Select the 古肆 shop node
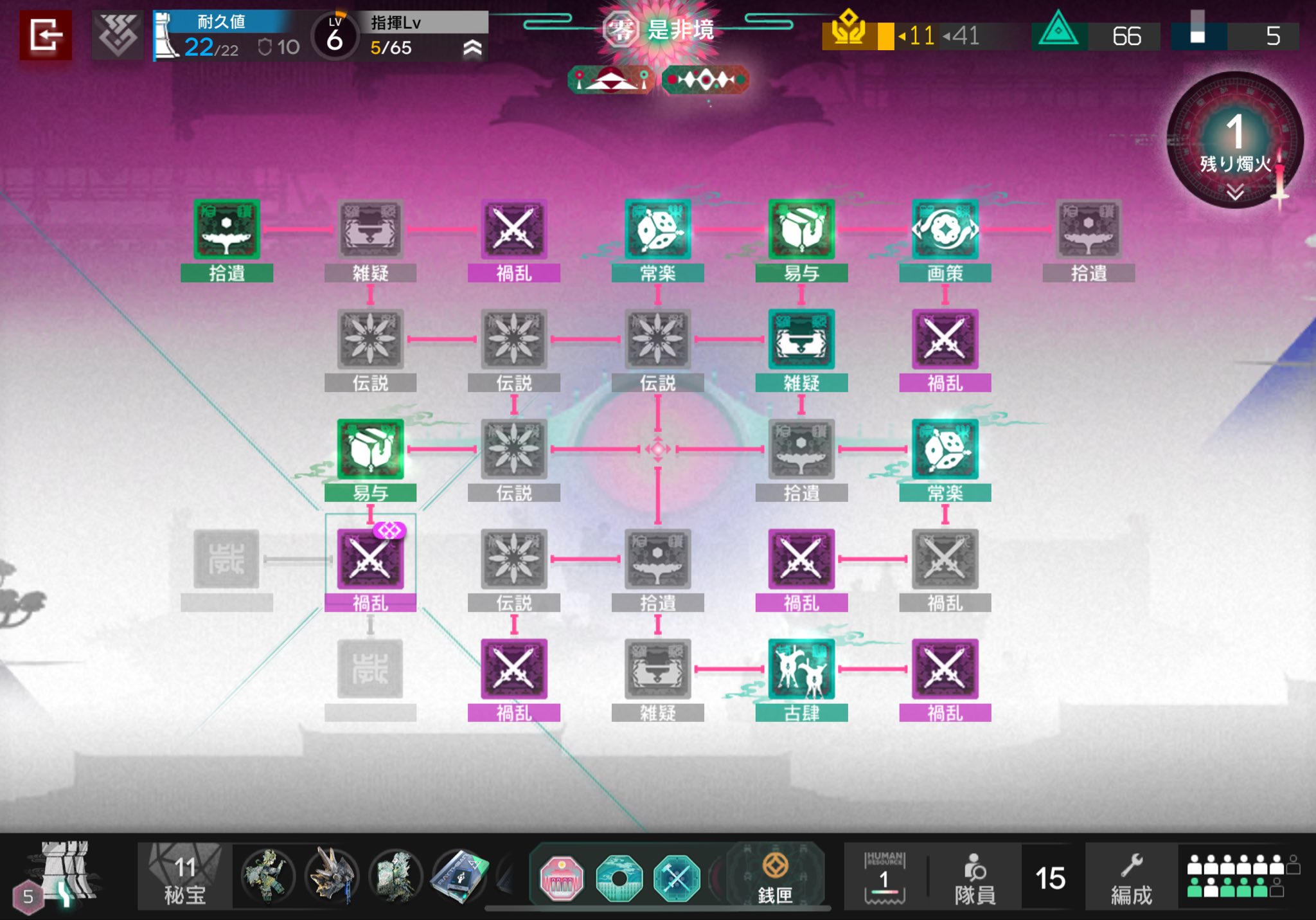 801,670
